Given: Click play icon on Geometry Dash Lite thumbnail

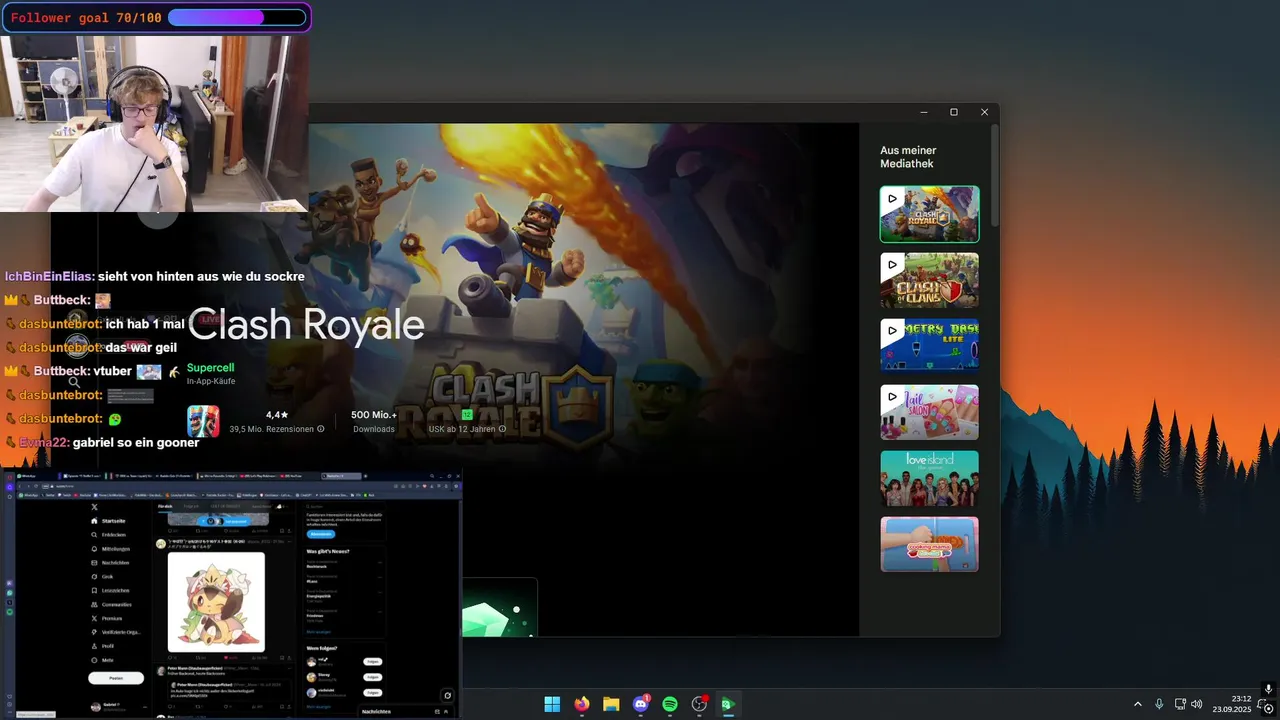Looking at the screenshot, I should [892, 331].
